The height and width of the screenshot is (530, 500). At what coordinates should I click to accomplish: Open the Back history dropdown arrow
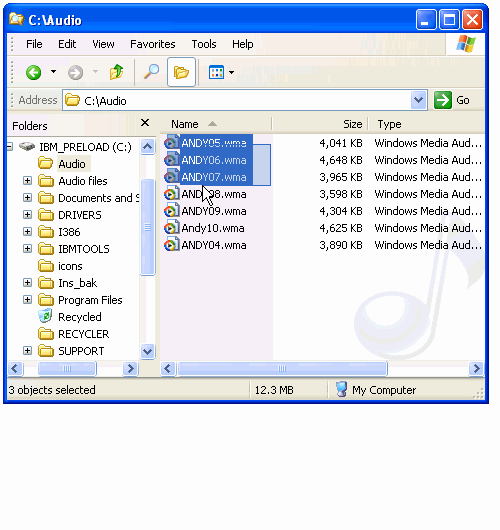[53, 72]
